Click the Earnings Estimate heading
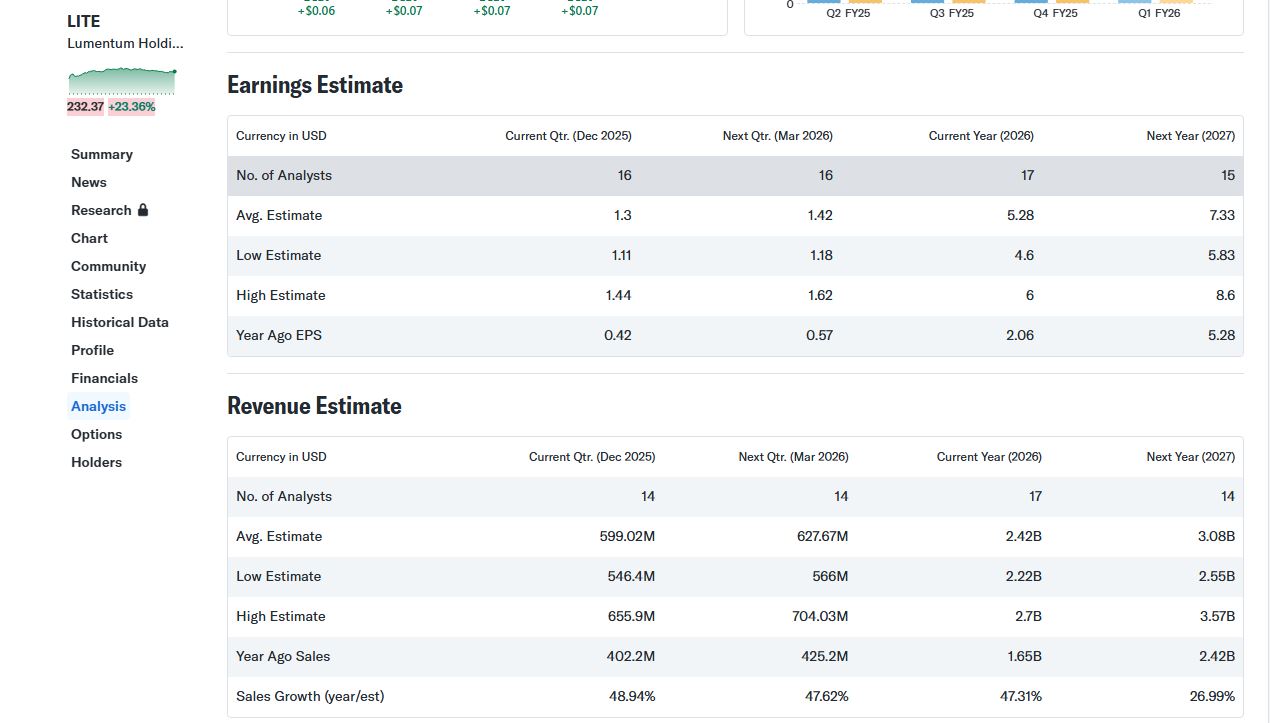The image size is (1270, 723). click(314, 85)
